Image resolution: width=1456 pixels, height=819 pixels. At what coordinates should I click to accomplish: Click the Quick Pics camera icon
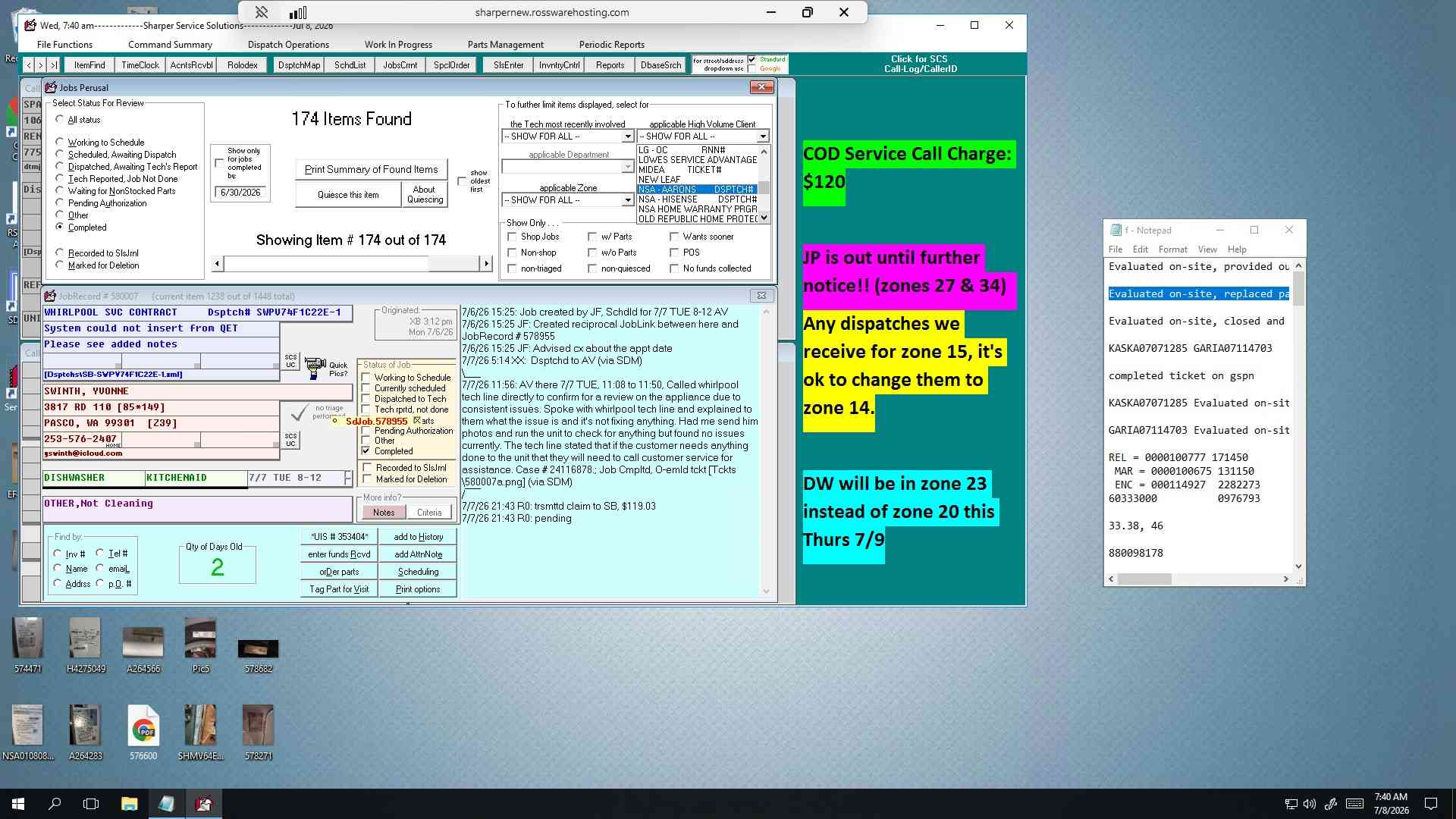click(315, 369)
